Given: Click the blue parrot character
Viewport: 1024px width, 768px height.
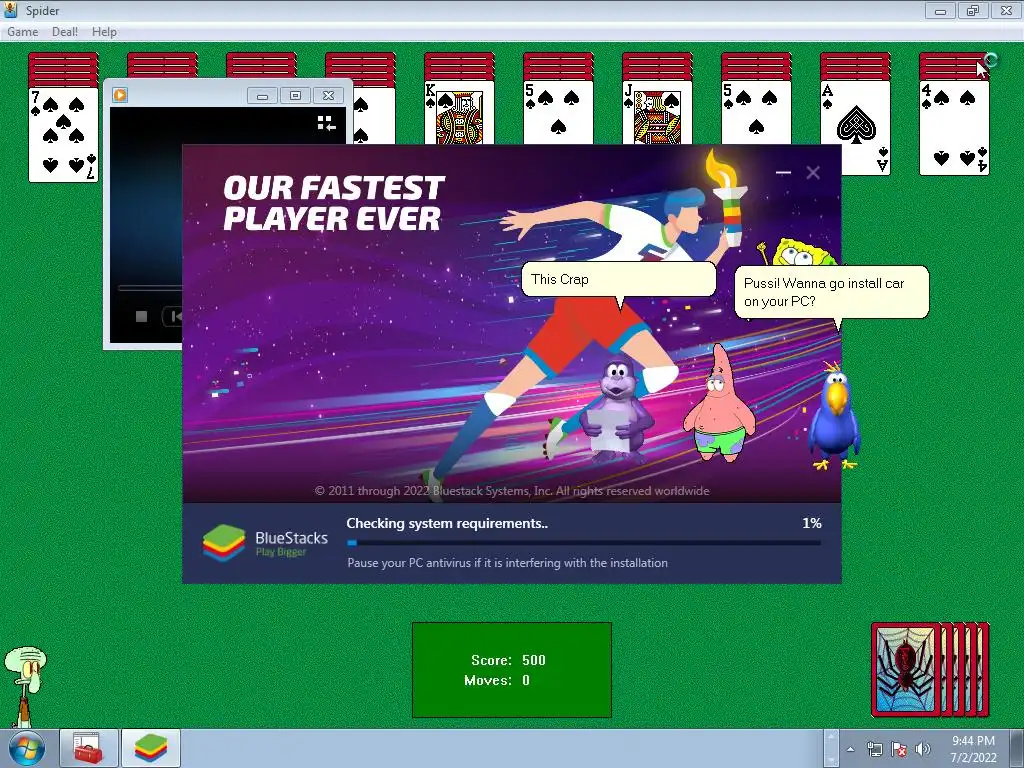Looking at the screenshot, I should 834,418.
